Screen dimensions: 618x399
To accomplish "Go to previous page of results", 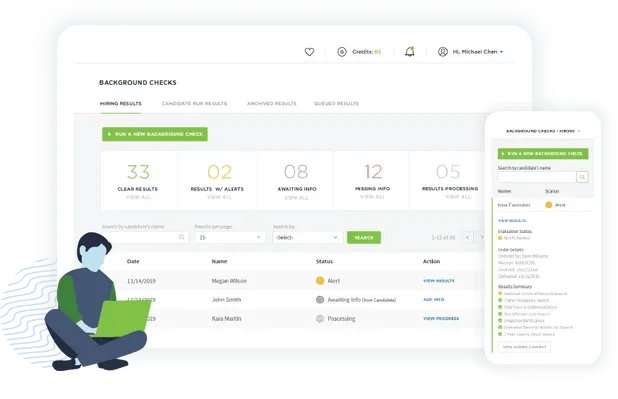I will (467, 237).
